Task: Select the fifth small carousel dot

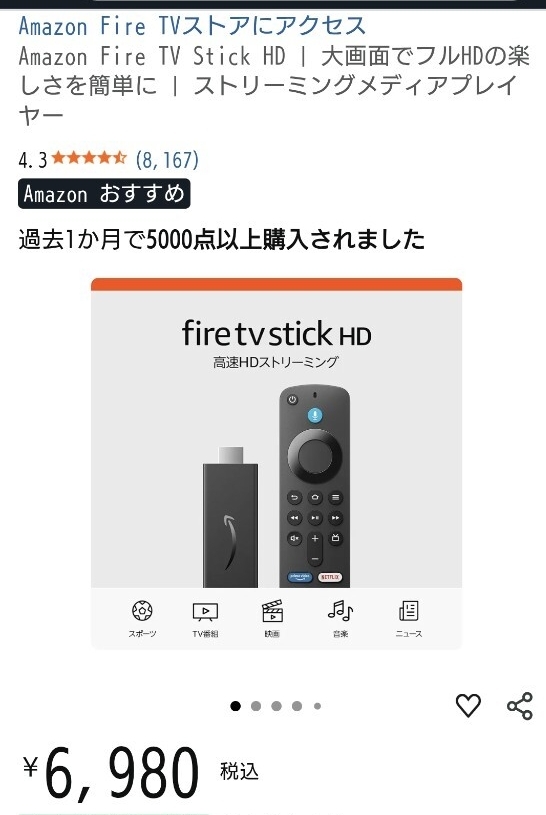Action: point(317,706)
